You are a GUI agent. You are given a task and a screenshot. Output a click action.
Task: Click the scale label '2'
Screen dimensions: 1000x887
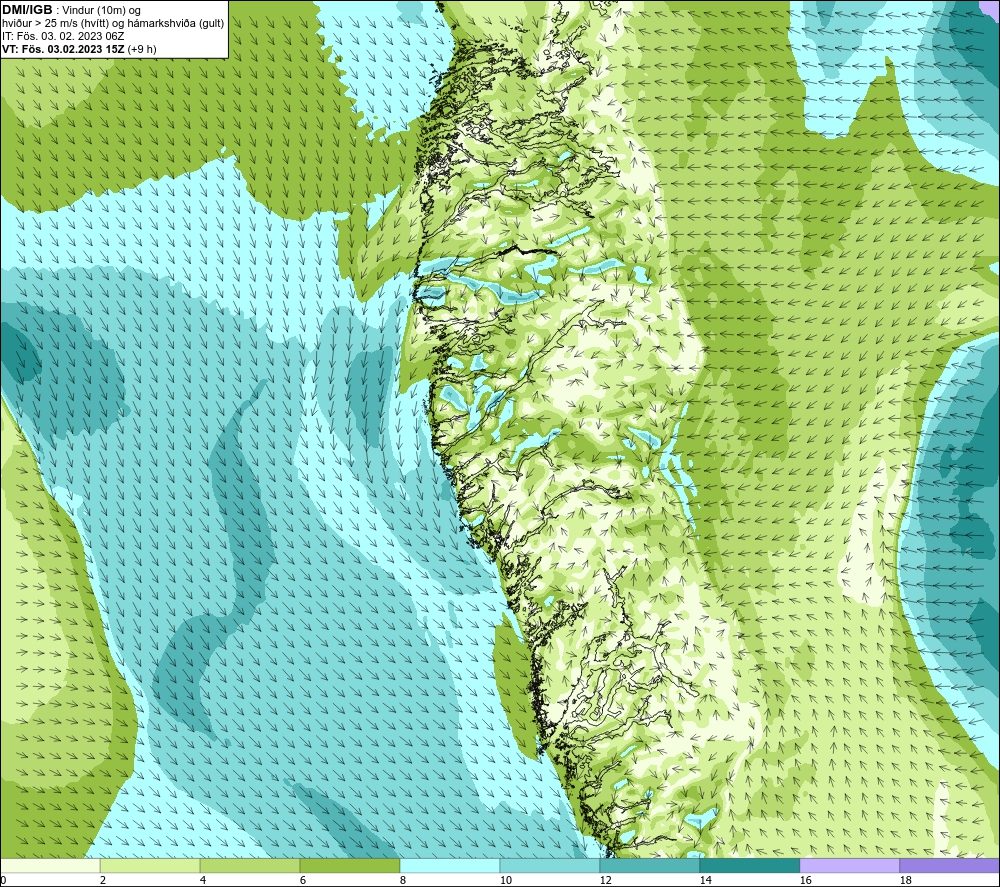click(103, 880)
